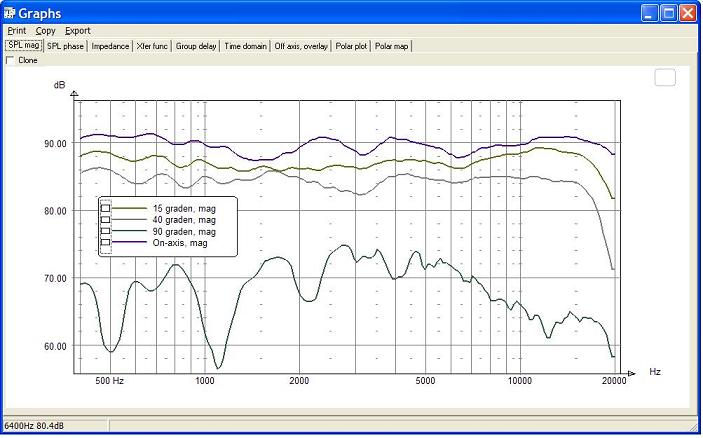
Task: Click the 90.00 dB axis label
Action: (55, 143)
